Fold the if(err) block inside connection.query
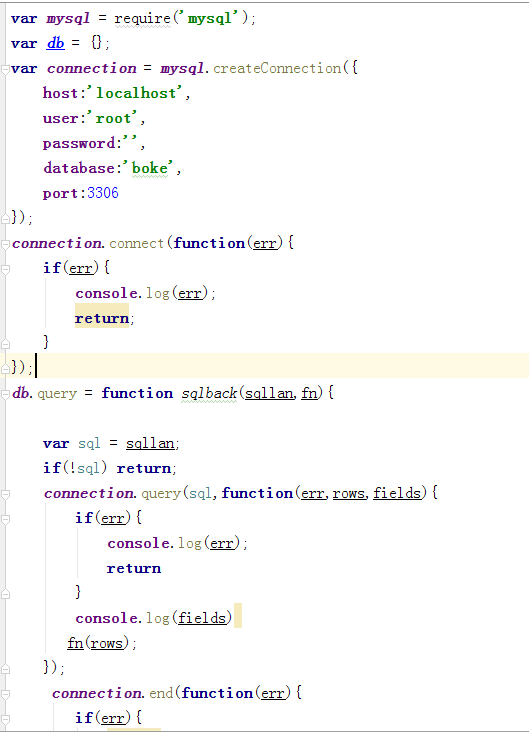 point(5,519)
